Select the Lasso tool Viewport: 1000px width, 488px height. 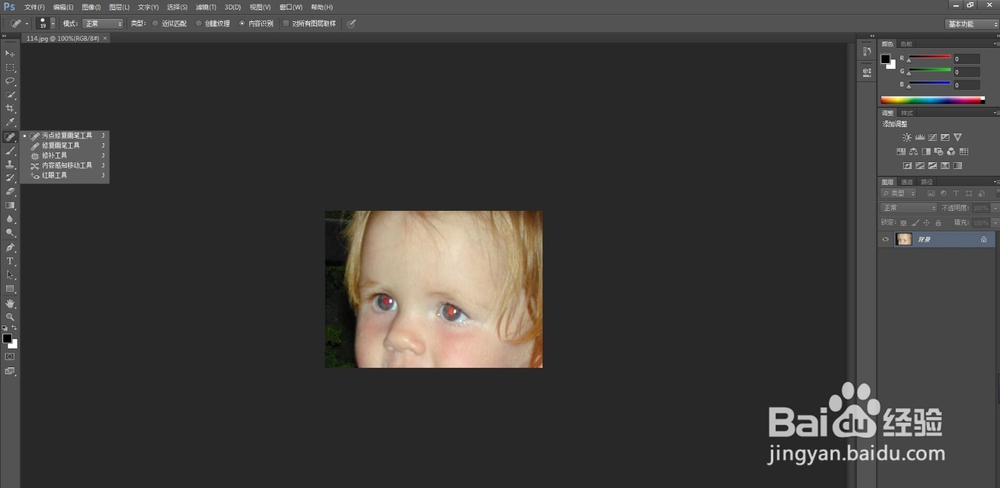(x=10, y=81)
